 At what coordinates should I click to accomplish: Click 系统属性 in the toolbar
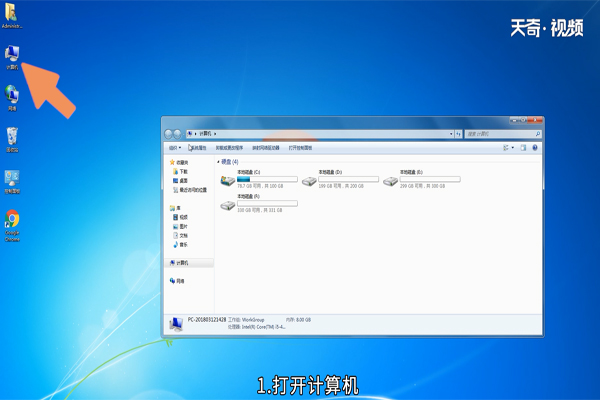point(198,148)
